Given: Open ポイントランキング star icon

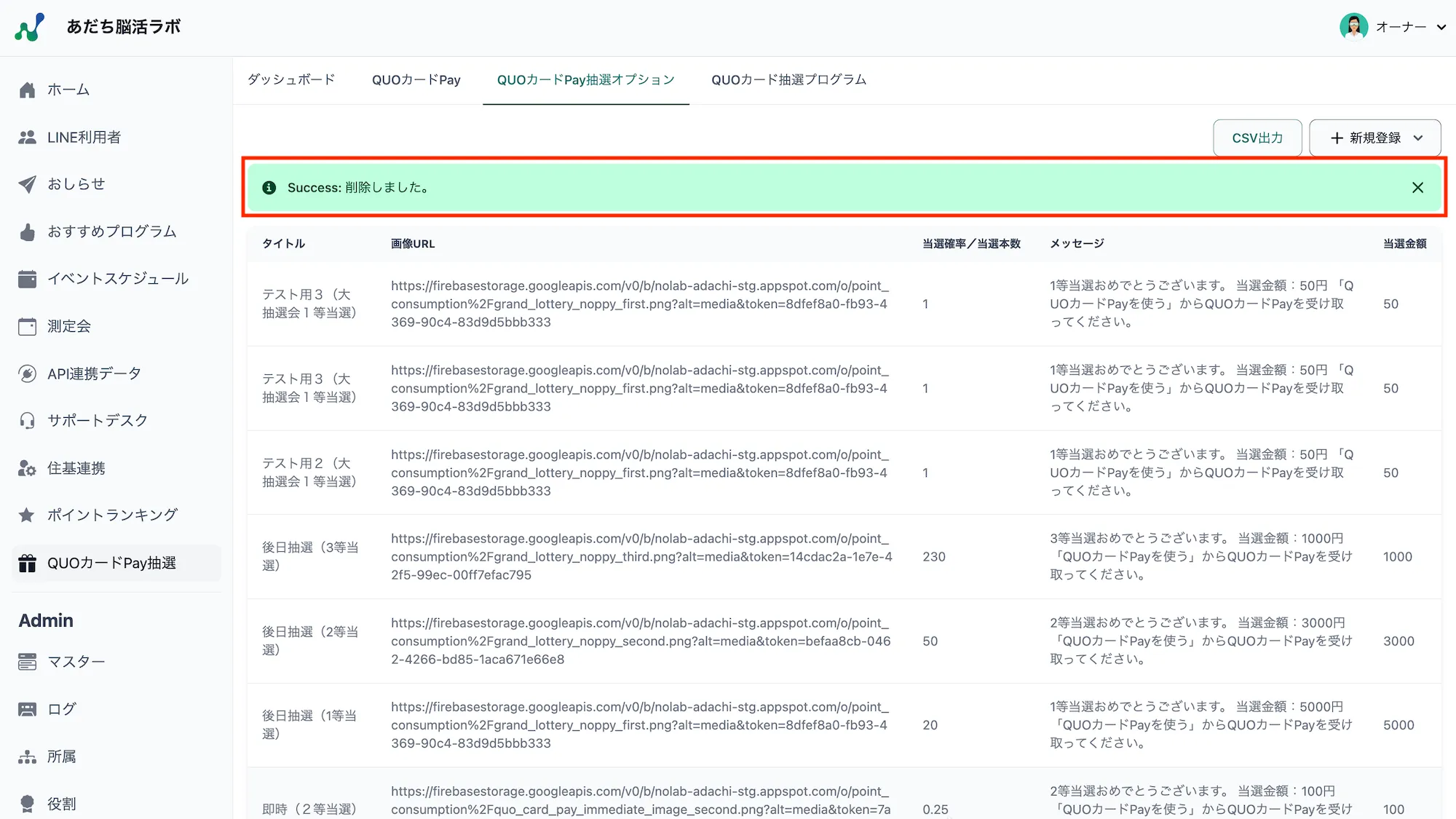Looking at the screenshot, I should [27, 515].
